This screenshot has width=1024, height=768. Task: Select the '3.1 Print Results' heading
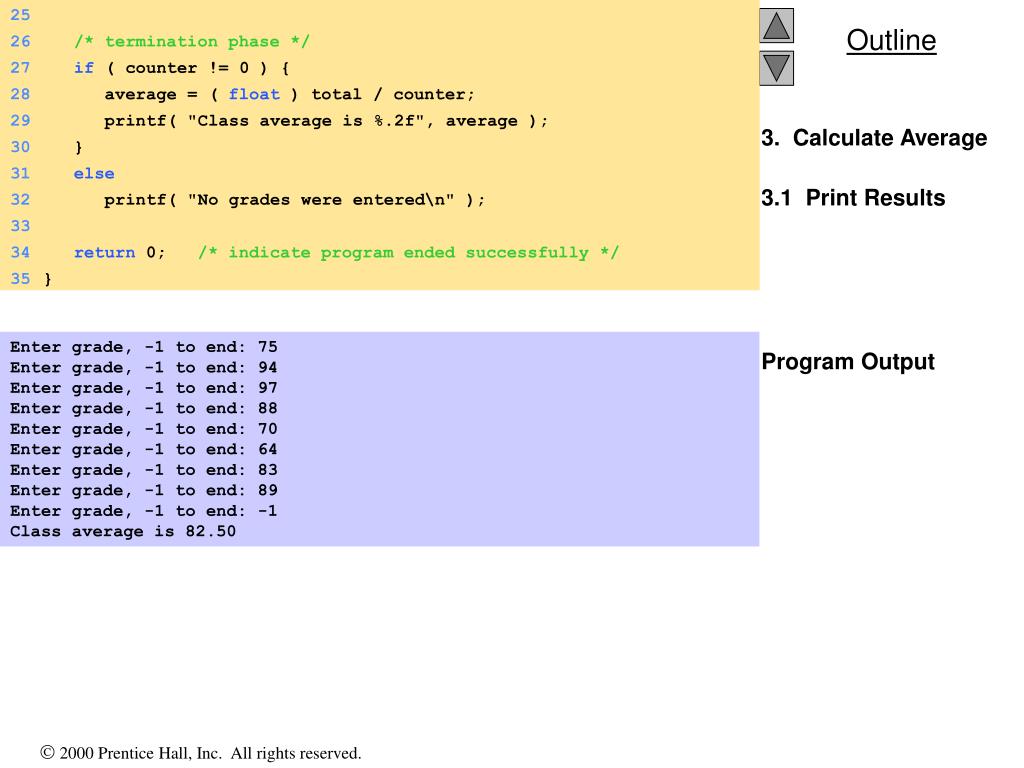[853, 198]
